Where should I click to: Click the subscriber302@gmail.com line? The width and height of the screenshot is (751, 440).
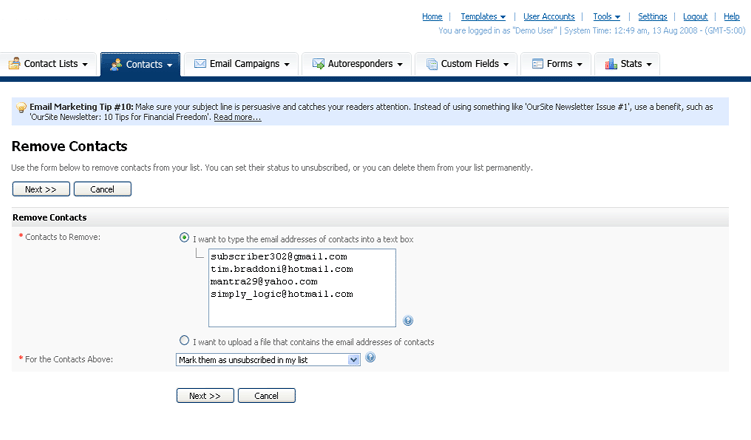coord(279,257)
